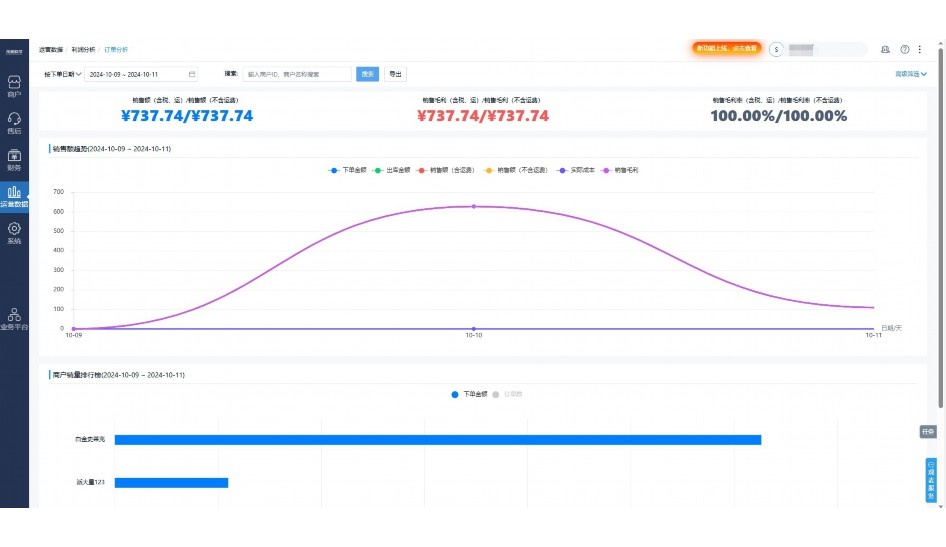
Task: Open the 业务平台 sidebar icon
Action: point(14,317)
